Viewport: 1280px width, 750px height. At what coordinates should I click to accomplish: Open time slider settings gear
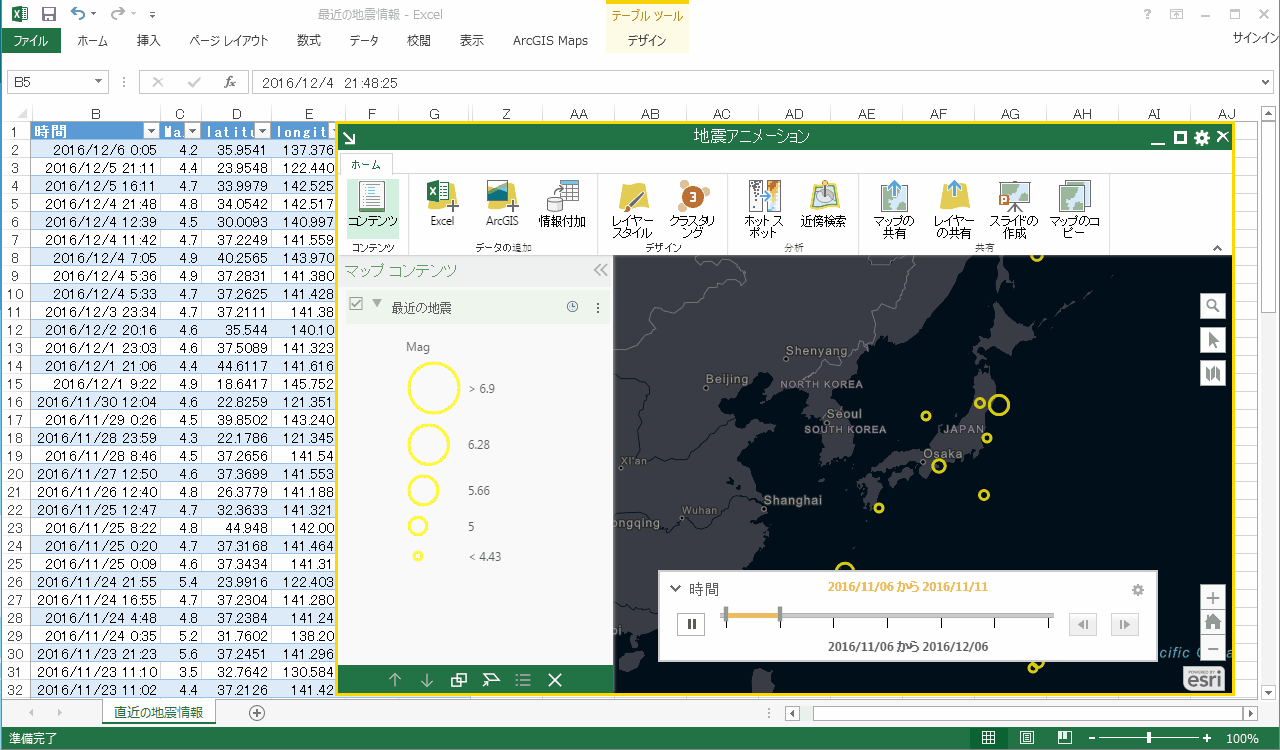1137,590
